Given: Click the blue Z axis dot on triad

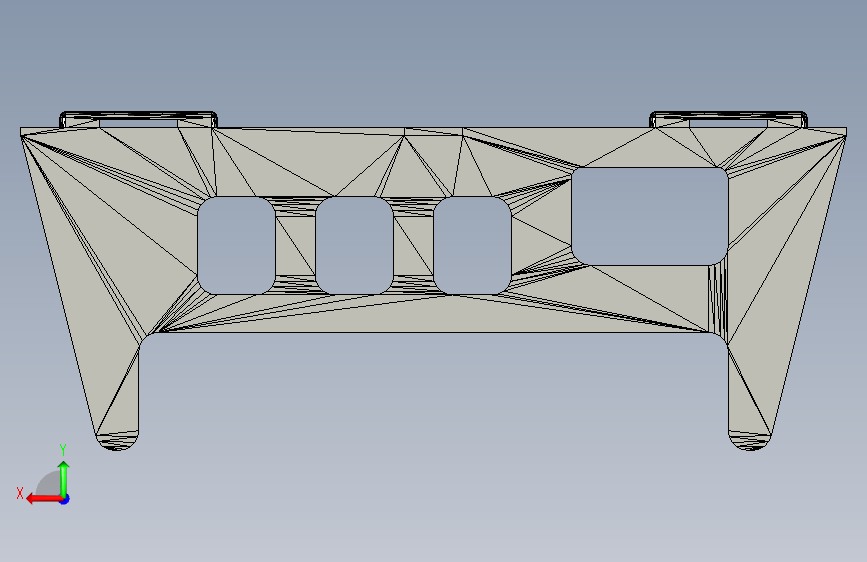Looking at the screenshot, I should pyautogui.click(x=65, y=499).
